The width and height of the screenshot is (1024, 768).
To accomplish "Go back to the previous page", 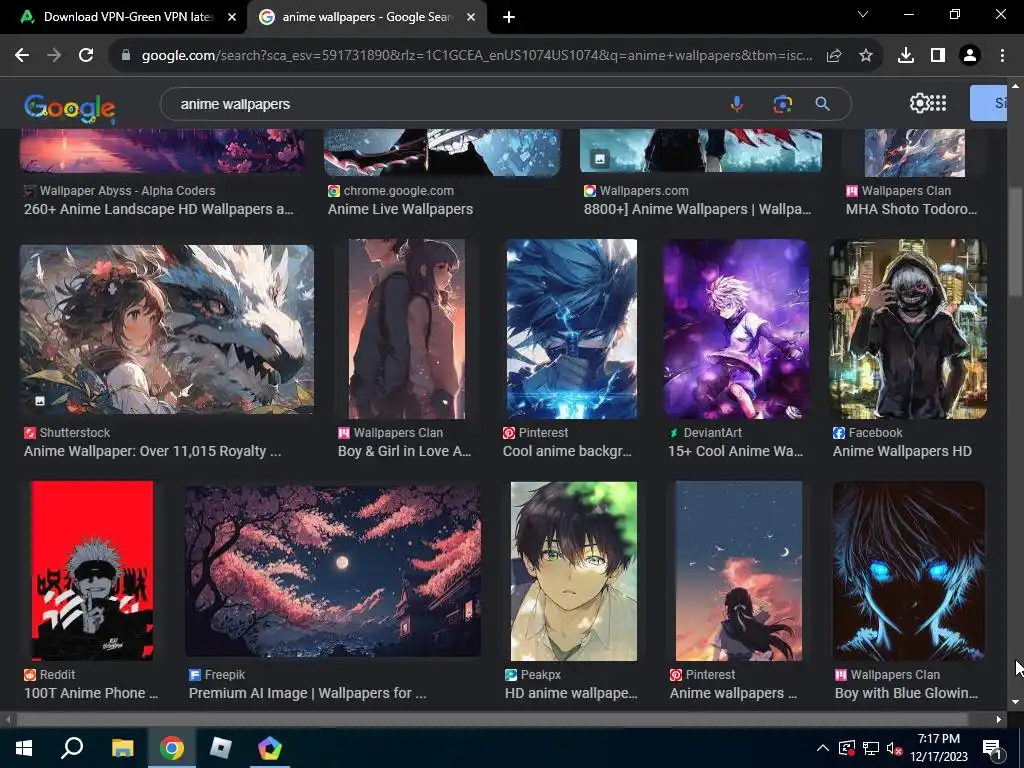I will click(22, 56).
